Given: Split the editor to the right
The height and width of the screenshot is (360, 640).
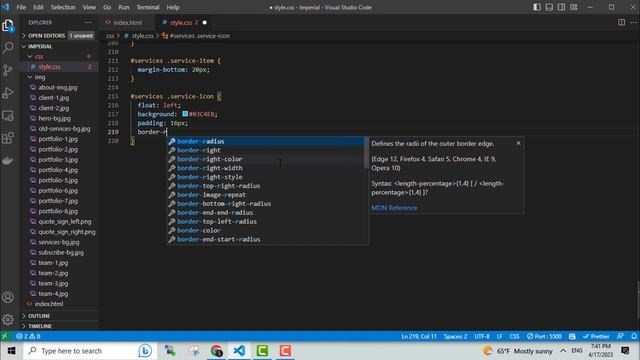Looking at the screenshot, I should 621,22.
